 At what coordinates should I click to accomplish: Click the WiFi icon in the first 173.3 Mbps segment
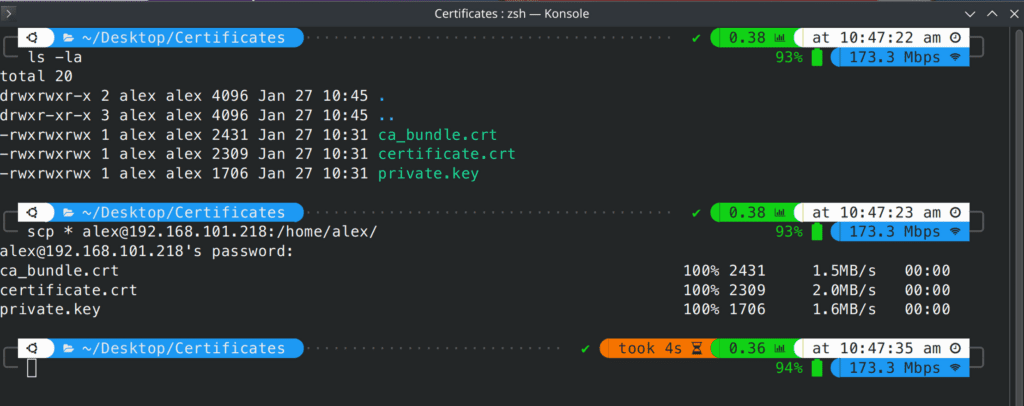point(955,58)
